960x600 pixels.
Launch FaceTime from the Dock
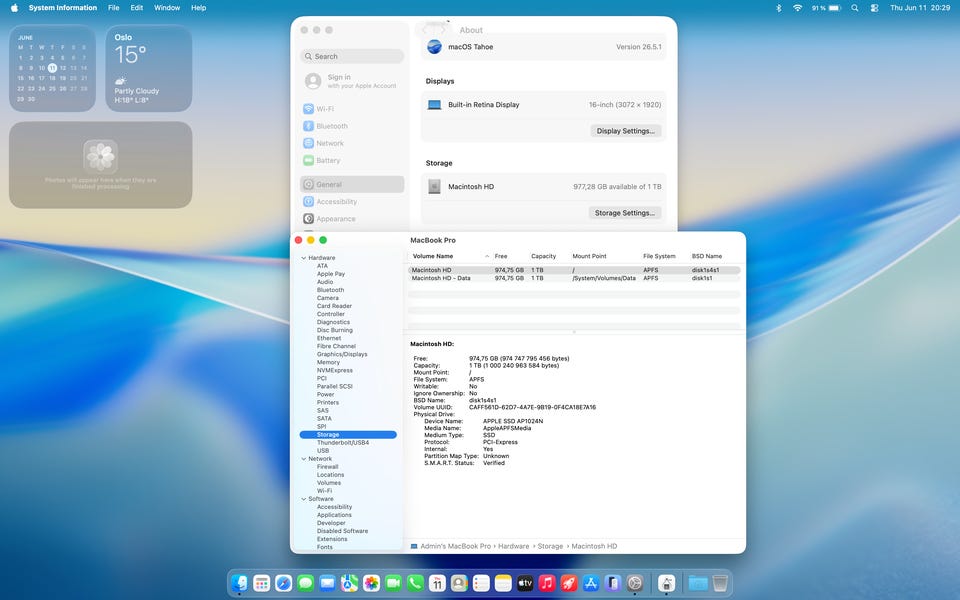click(x=393, y=583)
